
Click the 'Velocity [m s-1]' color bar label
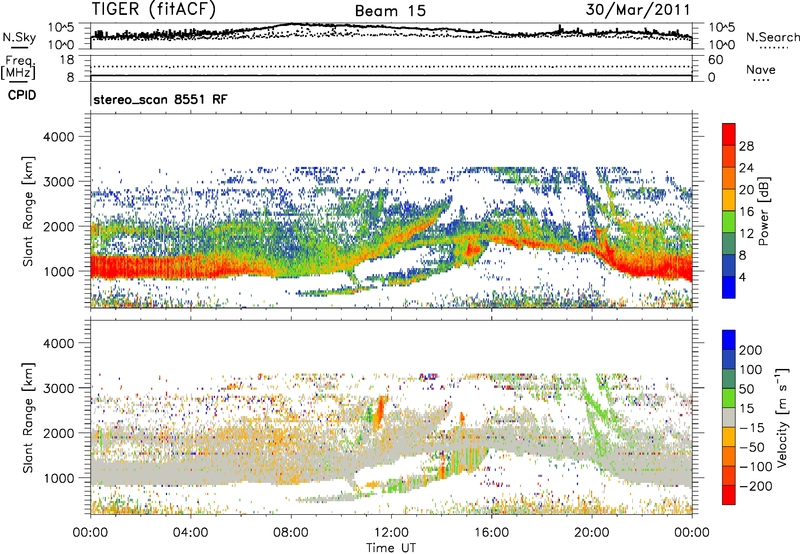pyautogui.click(x=782, y=417)
